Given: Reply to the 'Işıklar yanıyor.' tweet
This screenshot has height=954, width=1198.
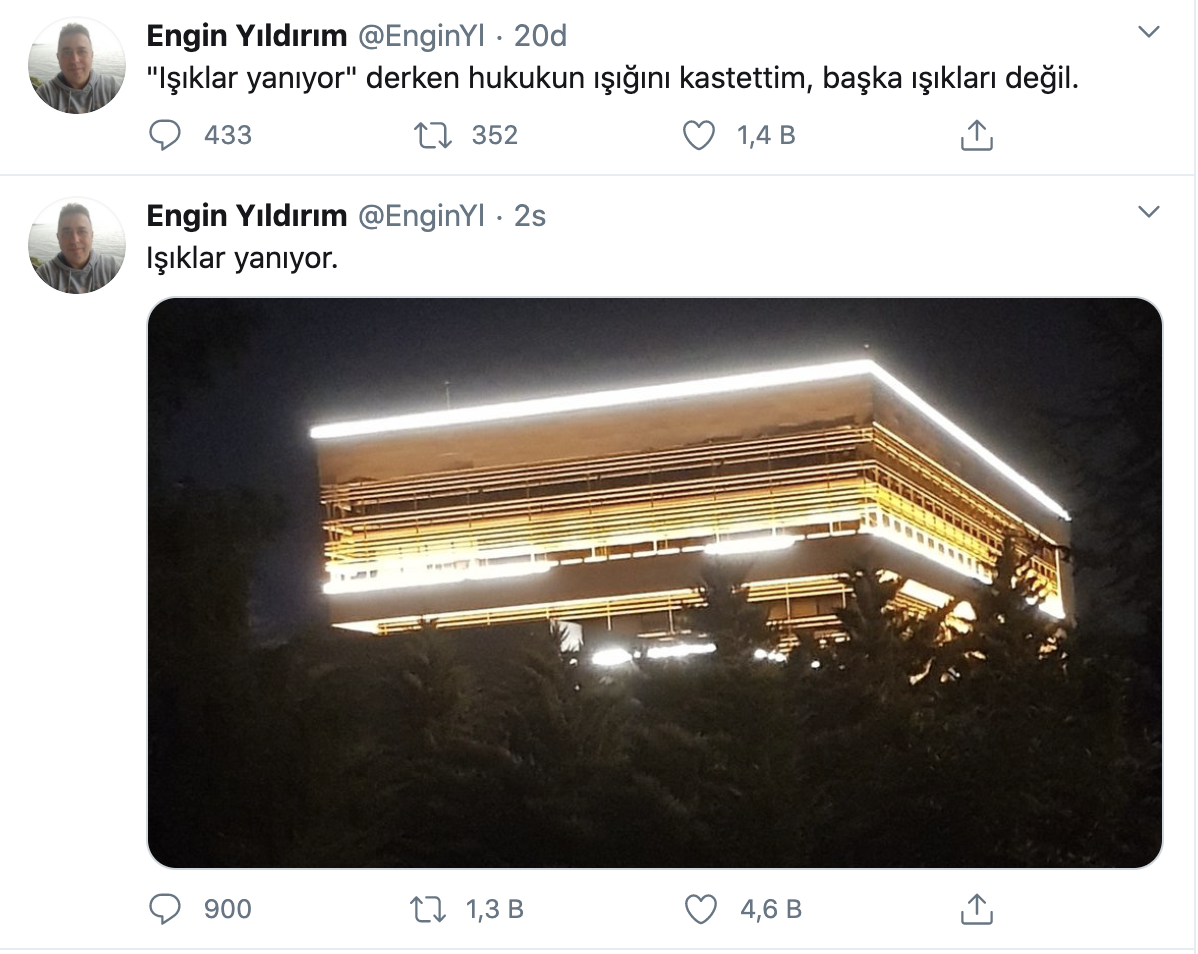Looking at the screenshot, I should pos(164,909).
